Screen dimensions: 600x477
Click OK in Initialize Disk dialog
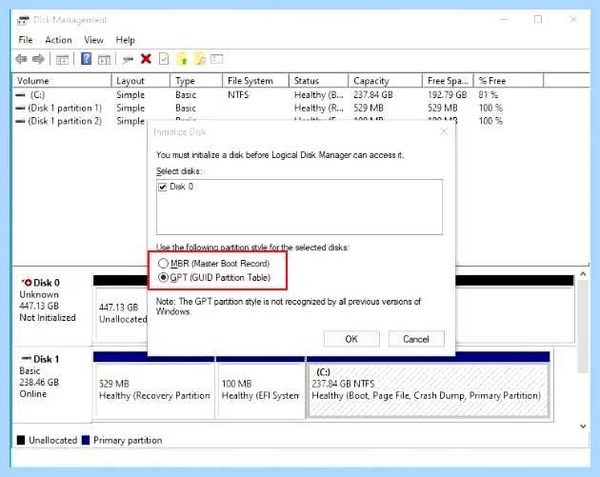(351, 339)
